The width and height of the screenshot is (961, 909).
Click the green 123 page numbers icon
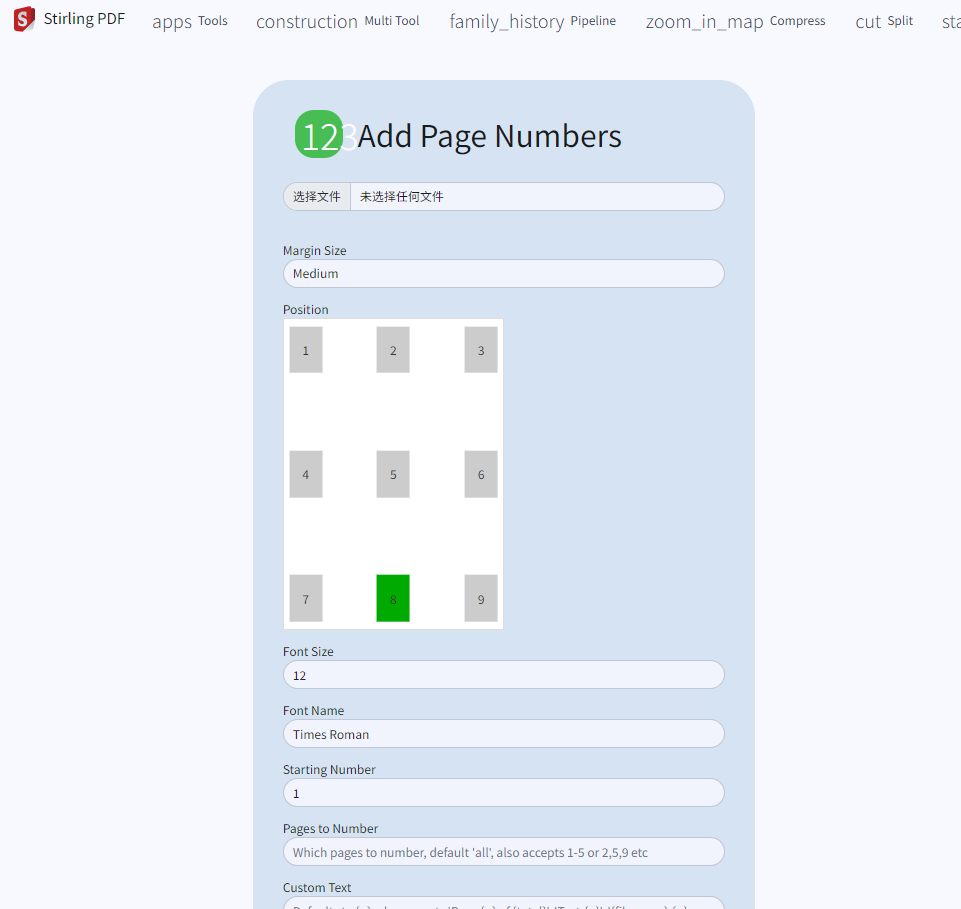point(319,135)
